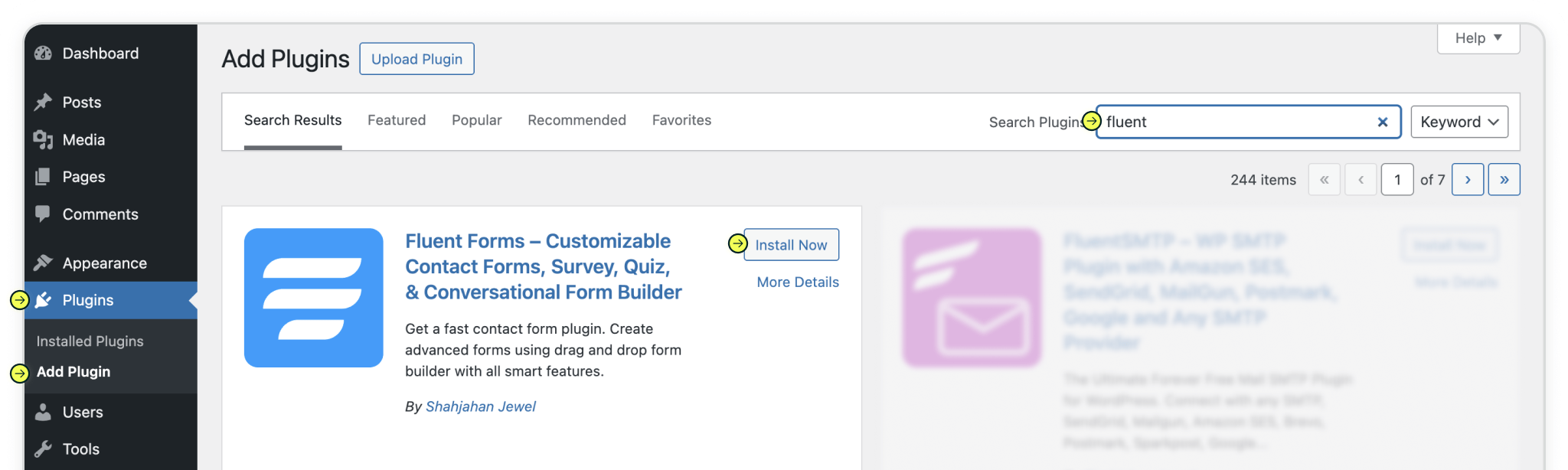
Task: Open Installed Plugins submenu item
Action: click(x=90, y=341)
